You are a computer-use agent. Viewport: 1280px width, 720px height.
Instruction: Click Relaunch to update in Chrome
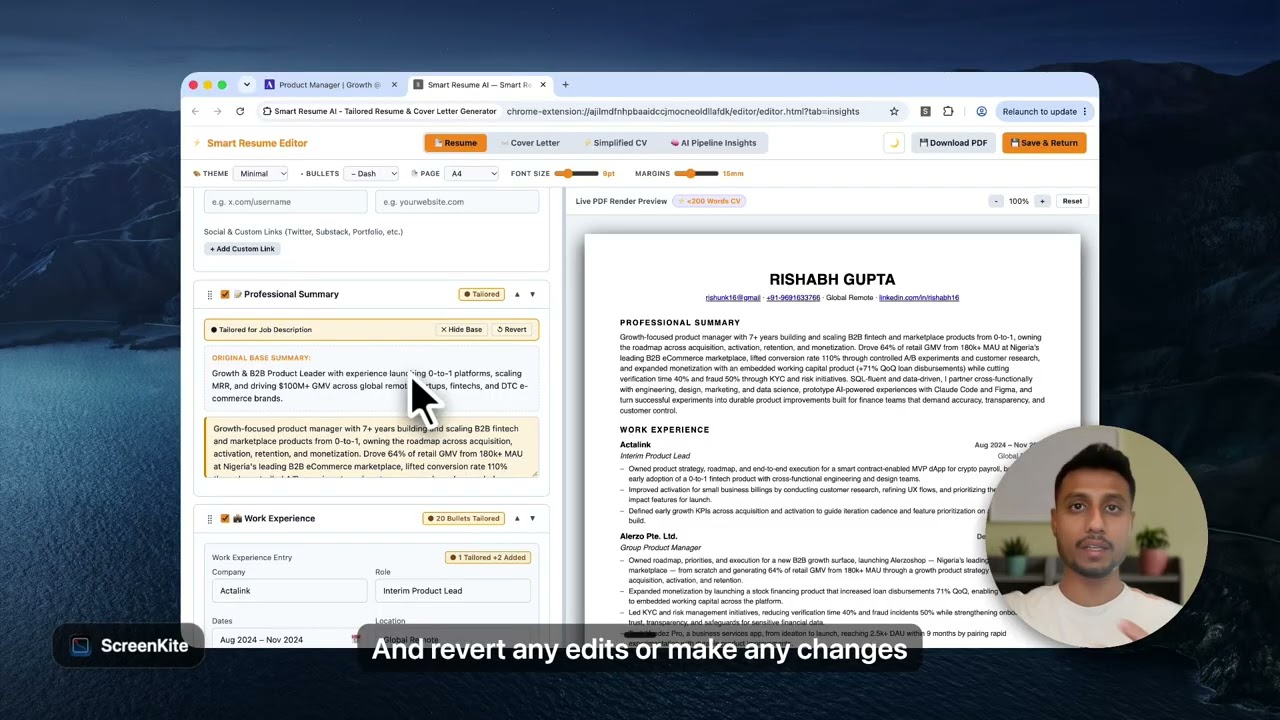[x=1040, y=111]
